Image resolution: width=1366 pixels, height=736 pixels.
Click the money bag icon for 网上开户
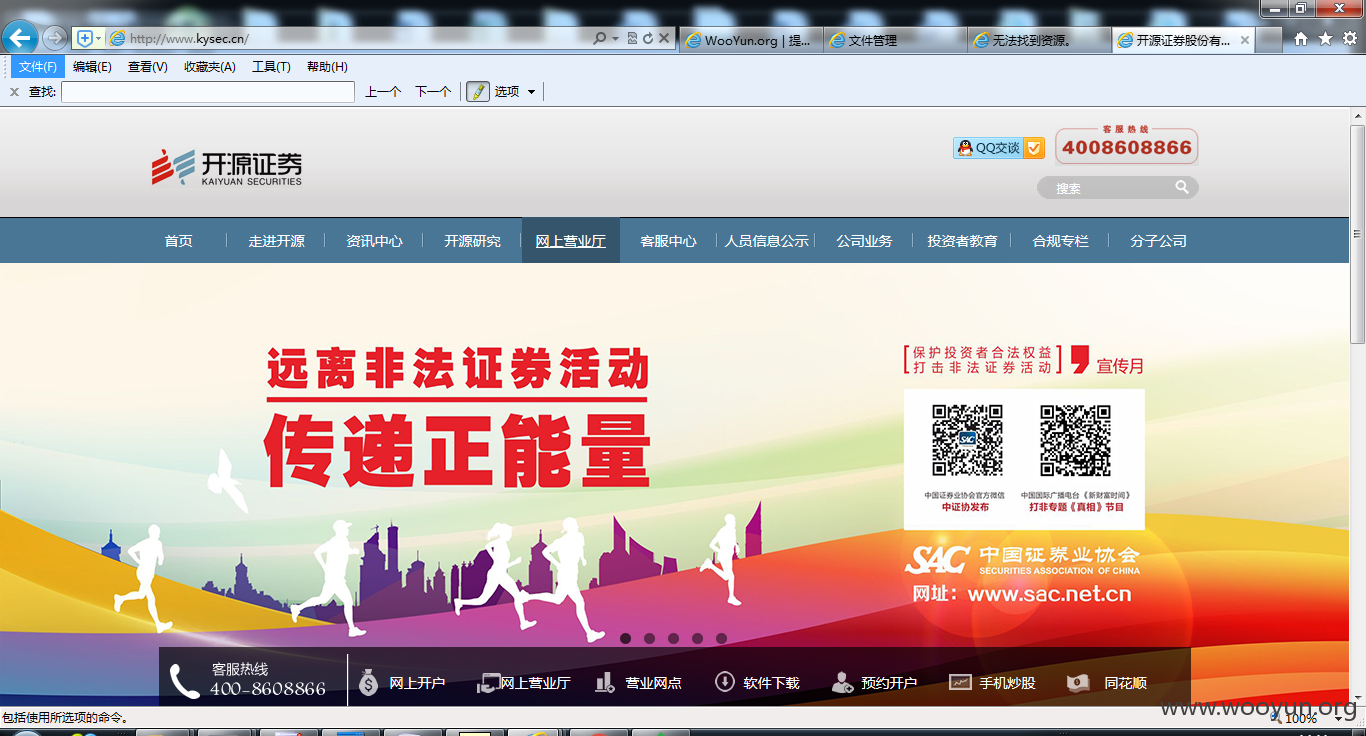coord(368,682)
